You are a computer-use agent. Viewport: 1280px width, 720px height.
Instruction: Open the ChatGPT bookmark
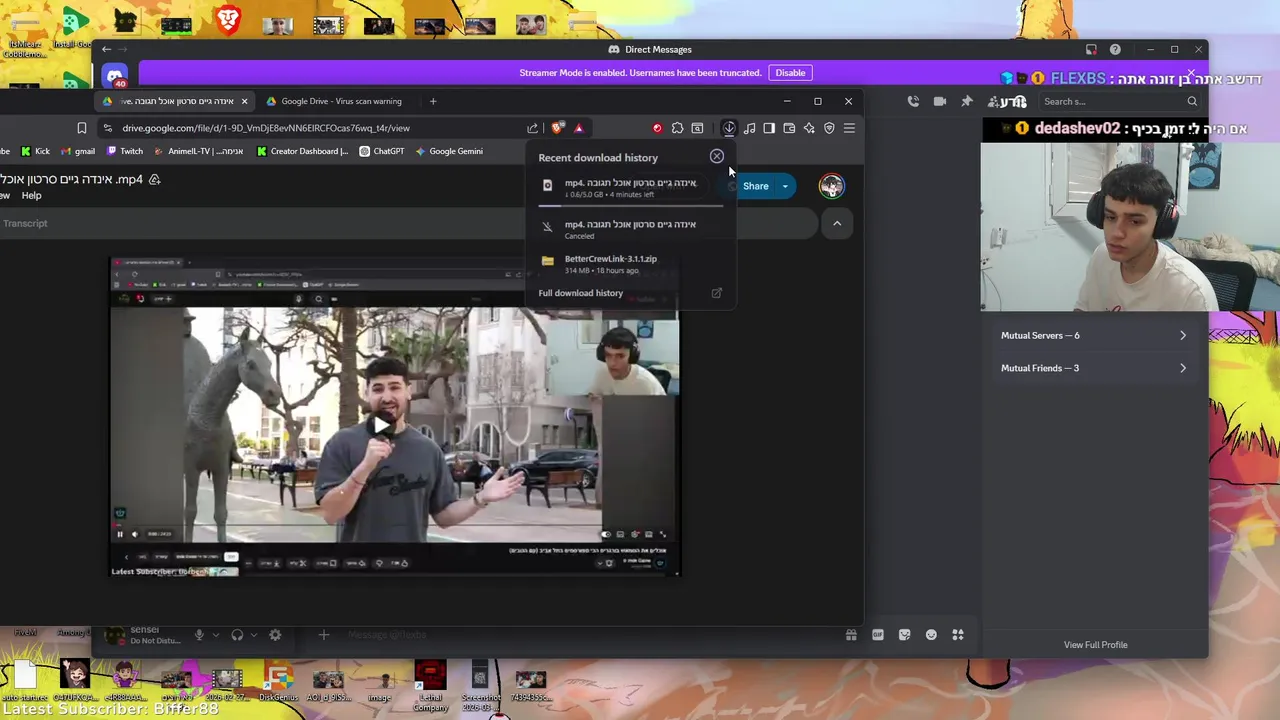point(382,151)
